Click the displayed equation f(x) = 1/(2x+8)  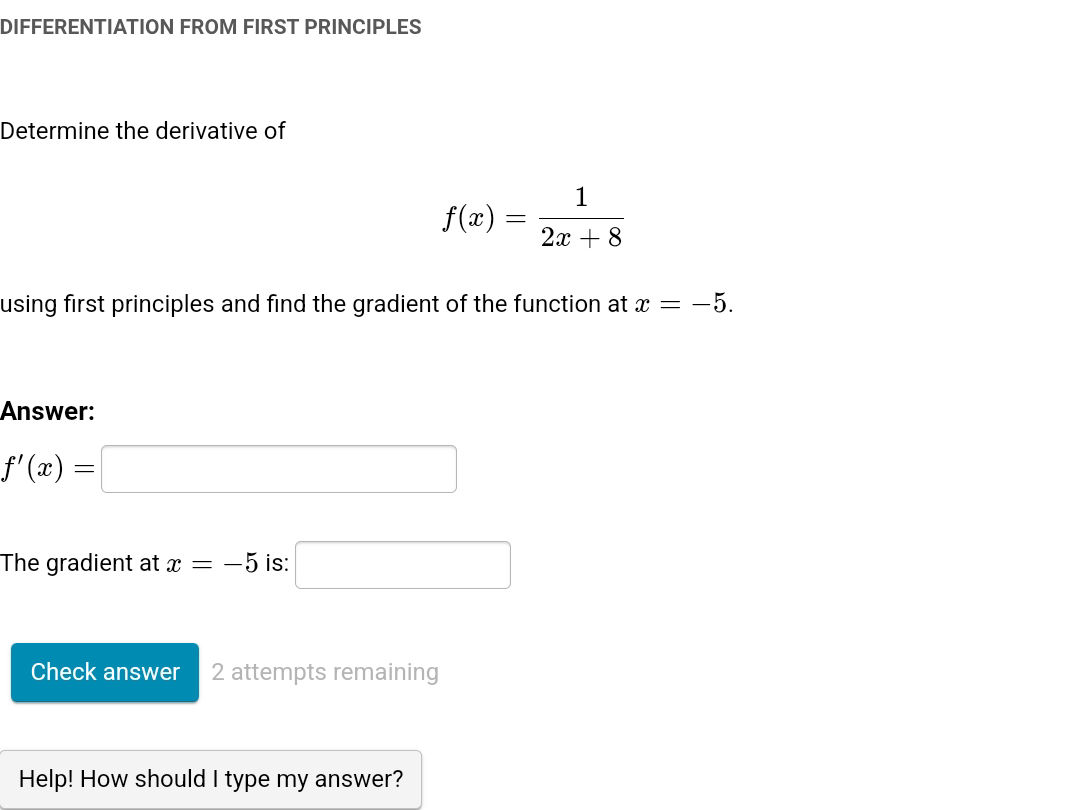point(532,216)
